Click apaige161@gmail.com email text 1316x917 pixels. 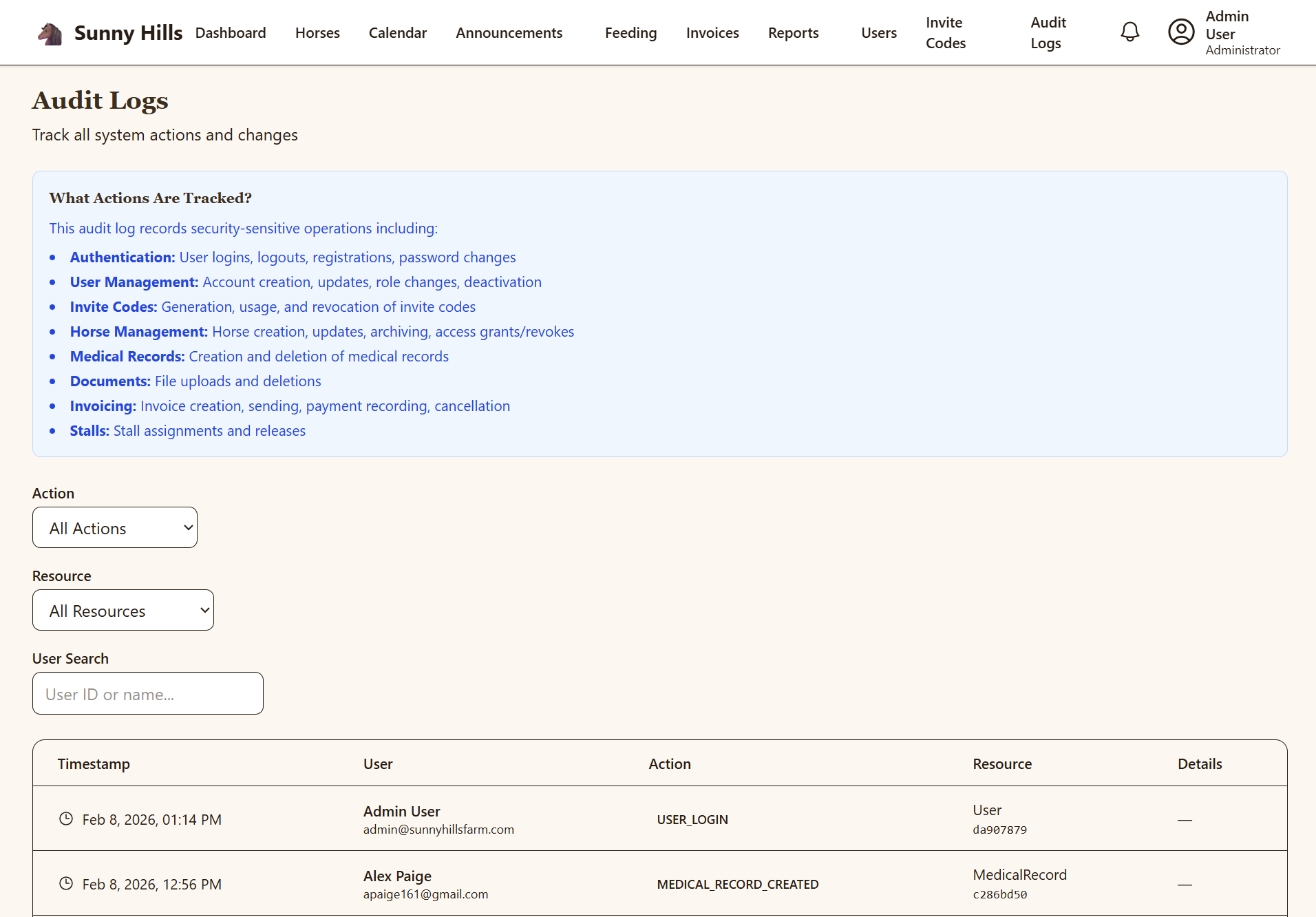(x=425, y=894)
